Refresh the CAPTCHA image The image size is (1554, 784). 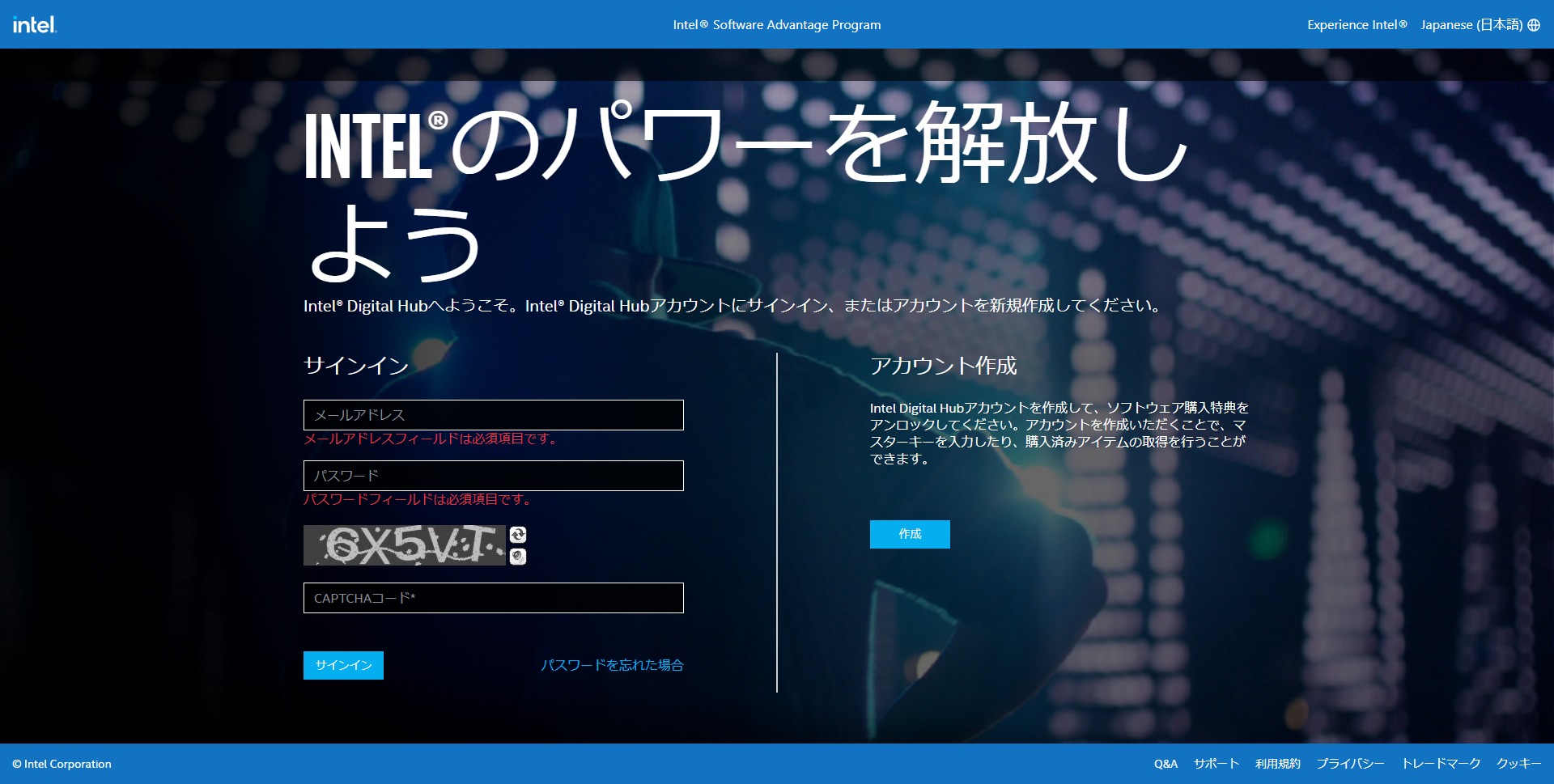(x=518, y=535)
